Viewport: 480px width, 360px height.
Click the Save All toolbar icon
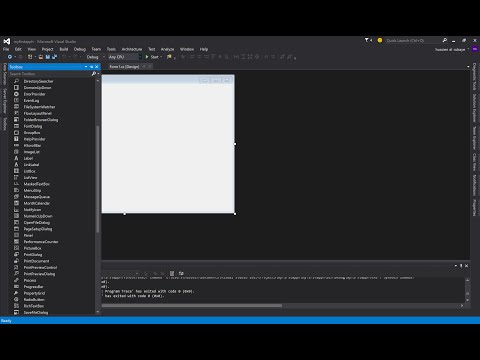click(x=55, y=57)
